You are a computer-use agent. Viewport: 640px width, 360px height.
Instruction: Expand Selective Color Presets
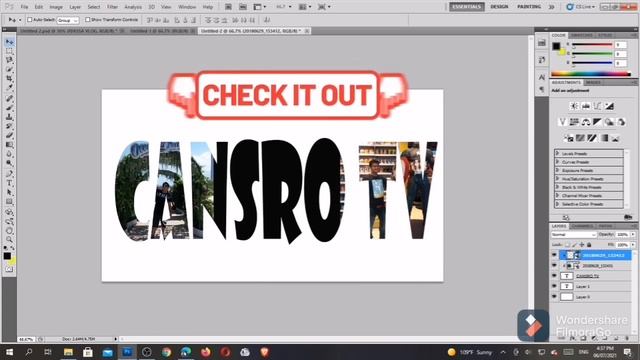(x=558, y=204)
